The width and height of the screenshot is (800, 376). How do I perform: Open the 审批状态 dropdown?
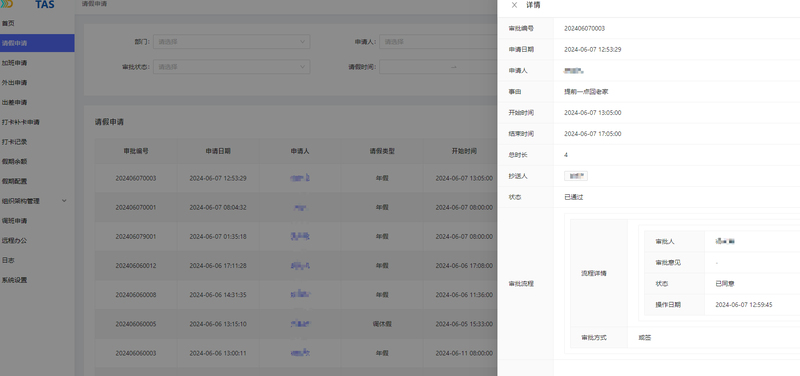click(x=232, y=67)
